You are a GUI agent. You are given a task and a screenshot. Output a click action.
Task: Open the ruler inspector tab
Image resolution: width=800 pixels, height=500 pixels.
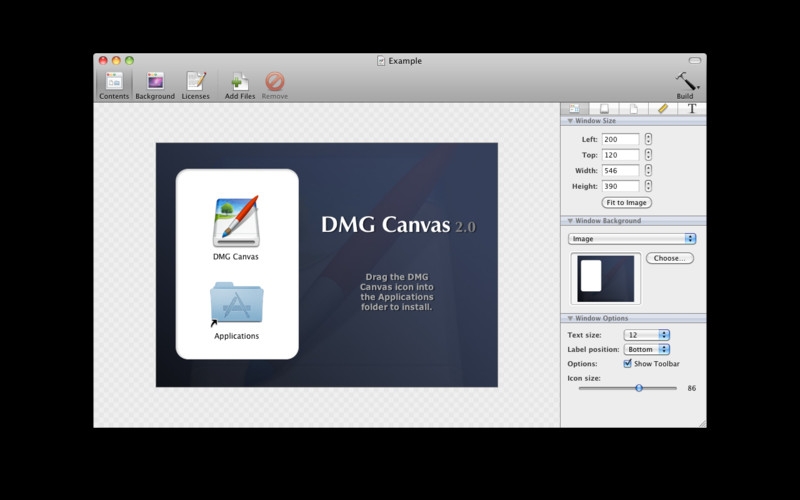pyautogui.click(x=661, y=108)
